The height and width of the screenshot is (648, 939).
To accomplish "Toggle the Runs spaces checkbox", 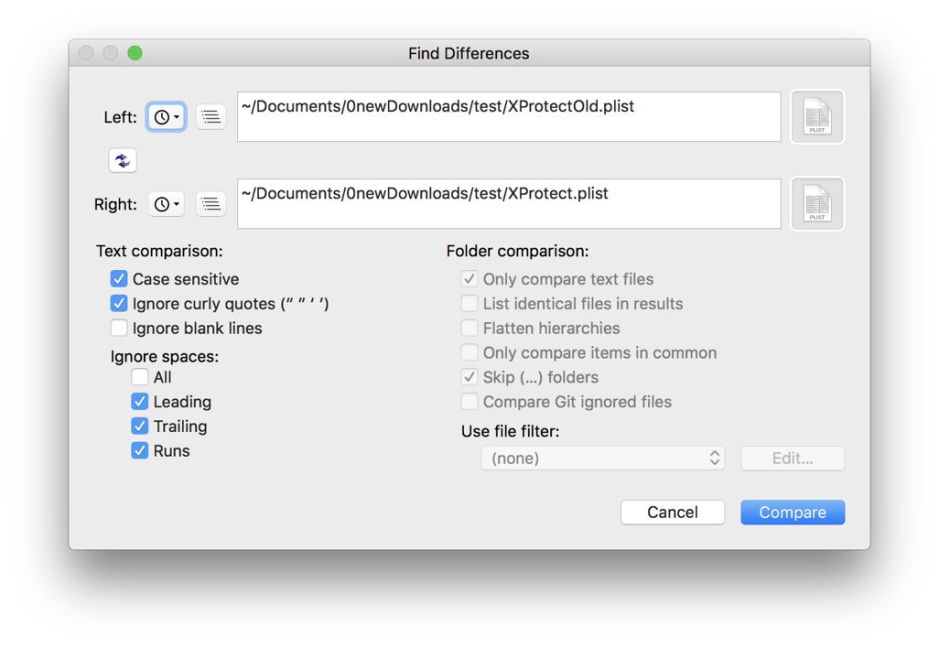I will click(140, 451).
